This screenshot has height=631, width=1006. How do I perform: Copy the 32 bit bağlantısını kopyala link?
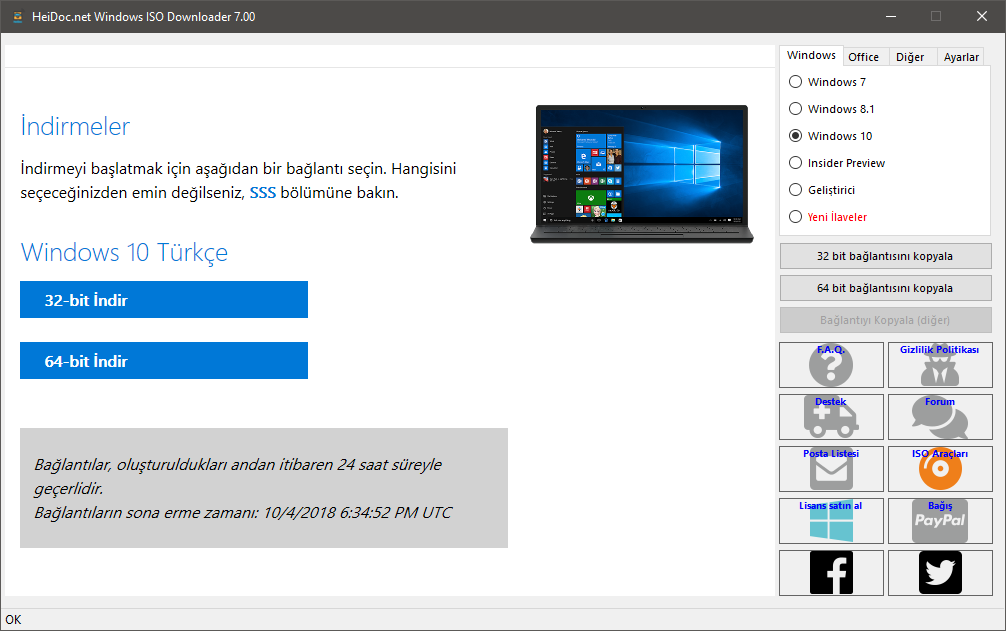click(885, 256)
